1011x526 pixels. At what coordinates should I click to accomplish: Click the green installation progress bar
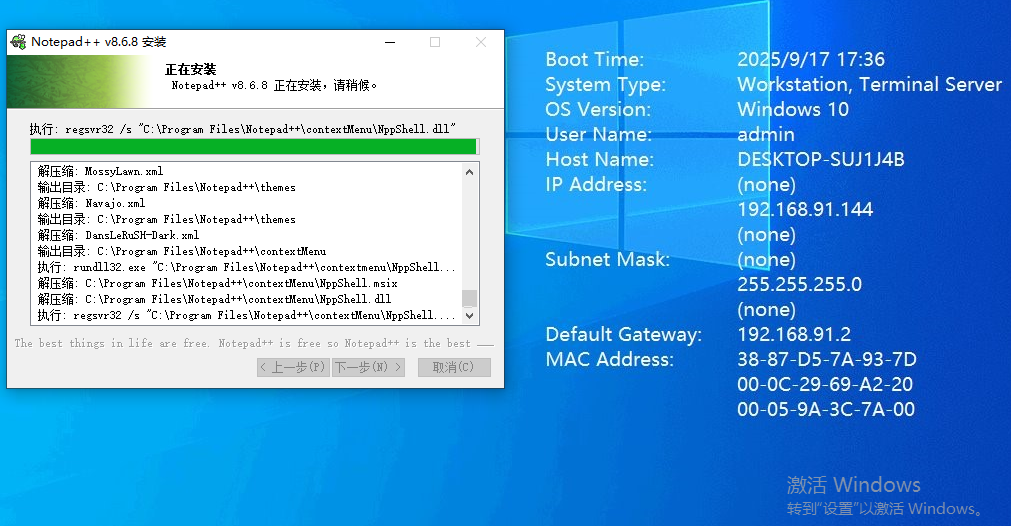pos(254,147)
